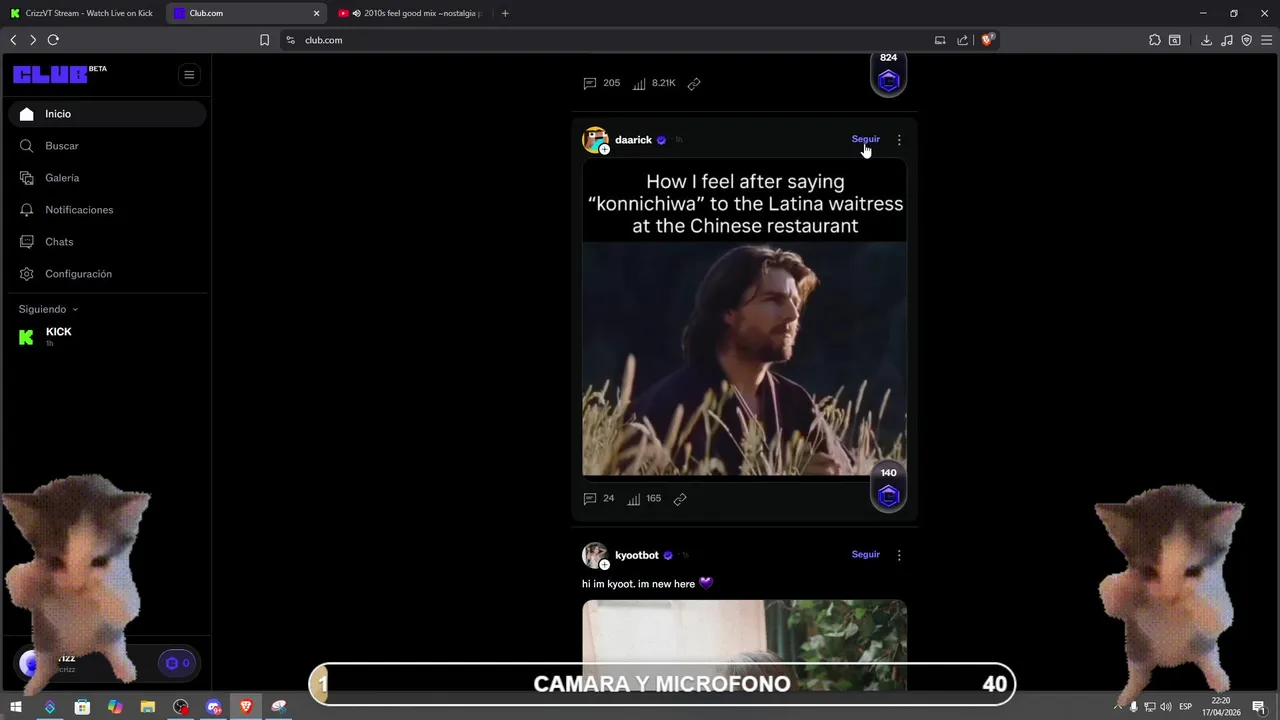The image size is (1280, 720).
Task: Open Microsoft Store from taskbar
Action: [82, 707]
